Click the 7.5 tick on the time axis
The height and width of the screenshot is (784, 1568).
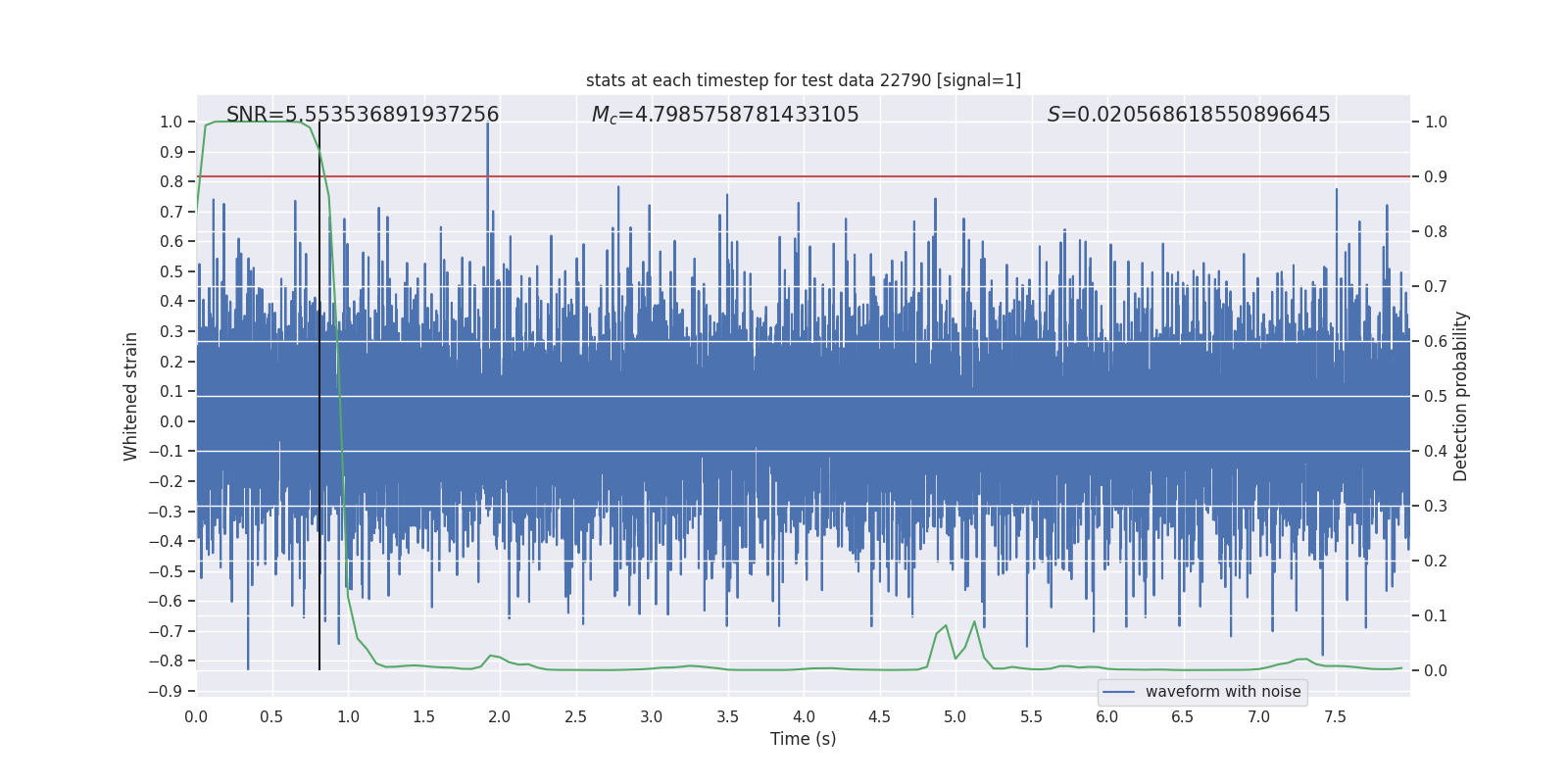(x=1335, y=716)
